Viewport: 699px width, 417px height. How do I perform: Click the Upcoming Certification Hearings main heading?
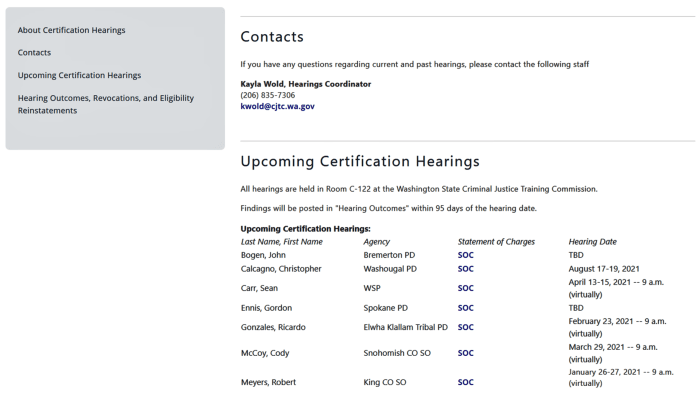pos(360,161)
